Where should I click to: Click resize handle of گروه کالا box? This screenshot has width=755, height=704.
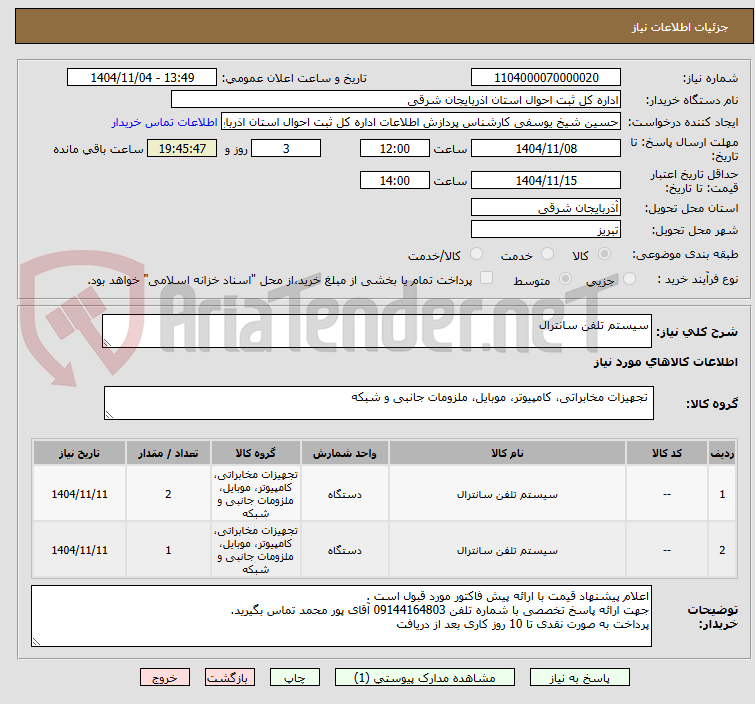coord(109,415)
